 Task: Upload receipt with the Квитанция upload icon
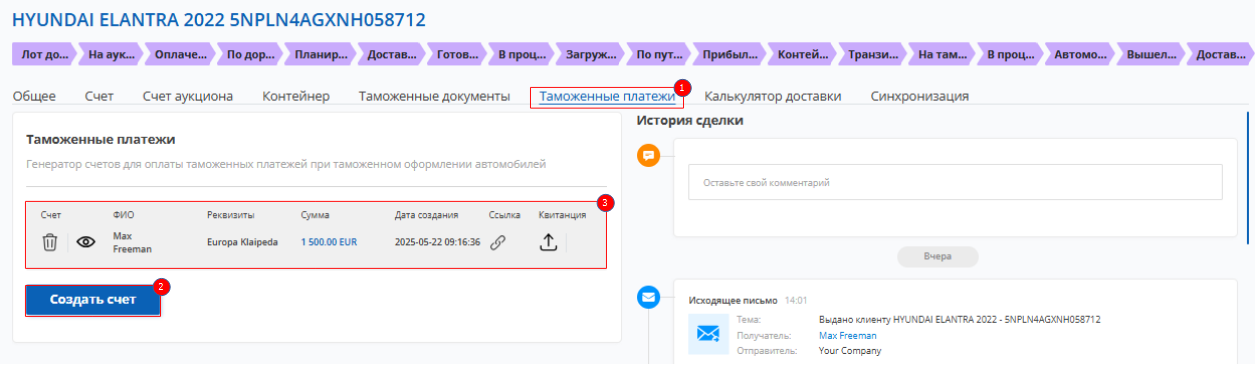tap(548, 242)
